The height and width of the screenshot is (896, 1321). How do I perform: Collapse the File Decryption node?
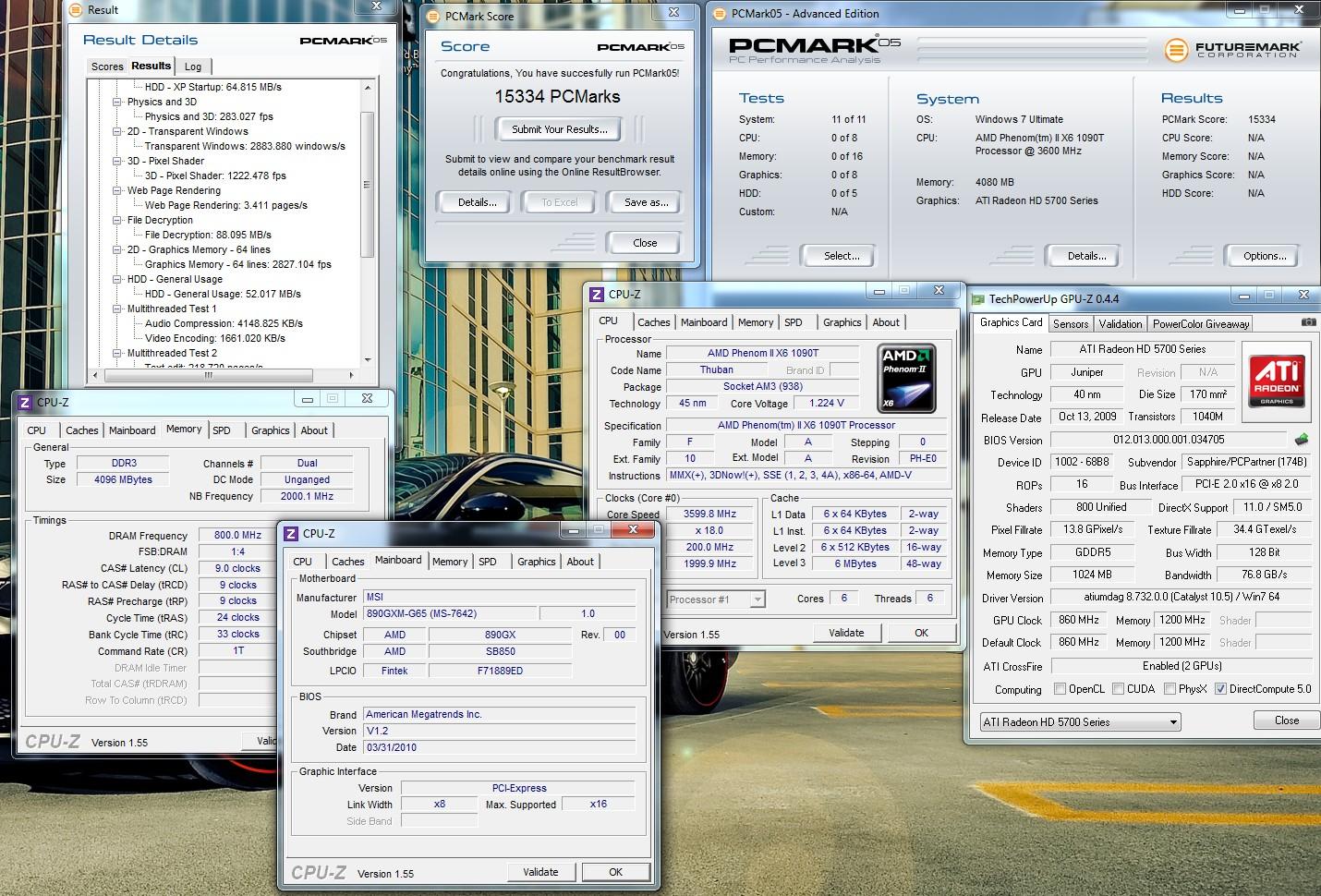(x=117, y=220)
